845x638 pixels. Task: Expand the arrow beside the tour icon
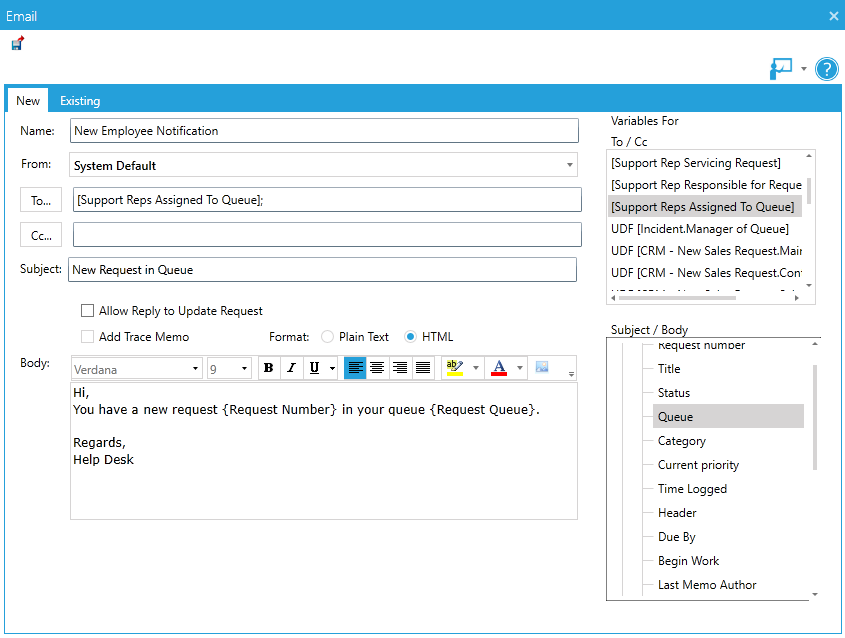point(804,69)
